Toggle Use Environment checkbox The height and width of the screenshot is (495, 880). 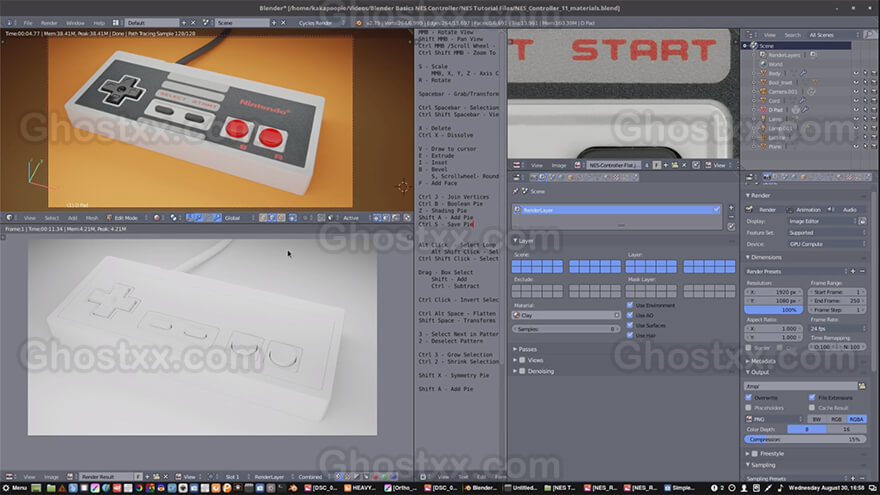[630, 305]
